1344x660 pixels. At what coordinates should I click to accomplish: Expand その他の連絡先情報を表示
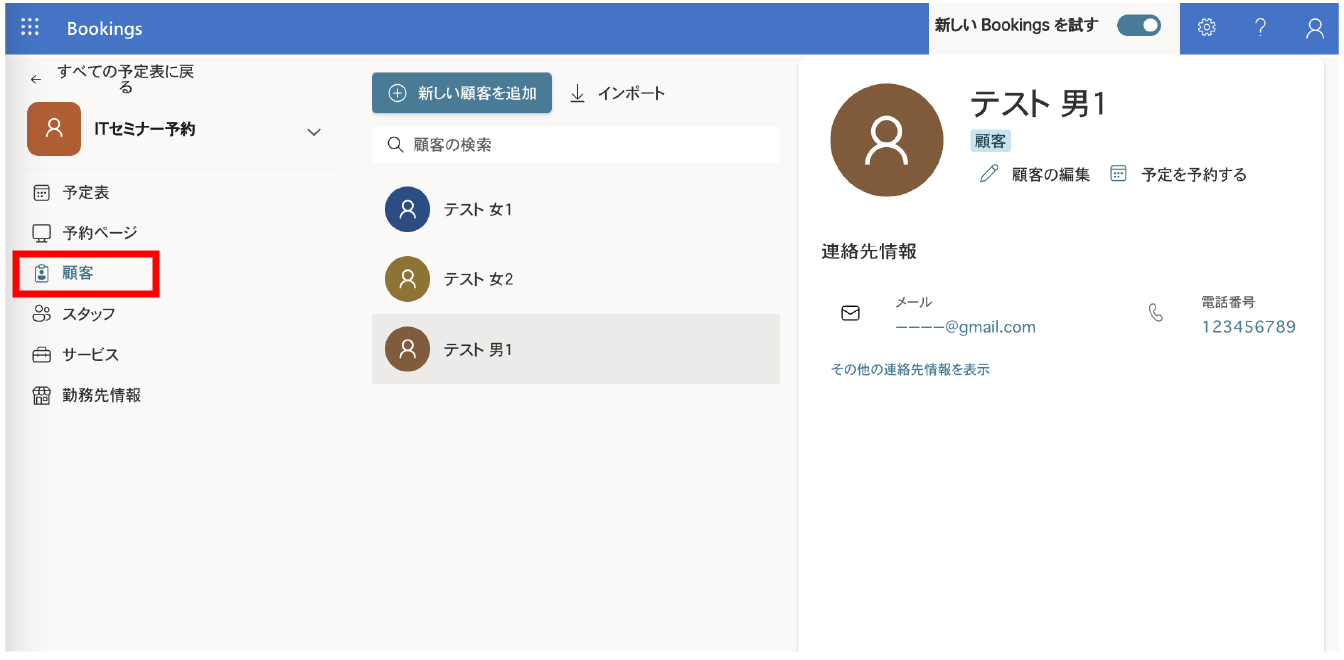910,370
